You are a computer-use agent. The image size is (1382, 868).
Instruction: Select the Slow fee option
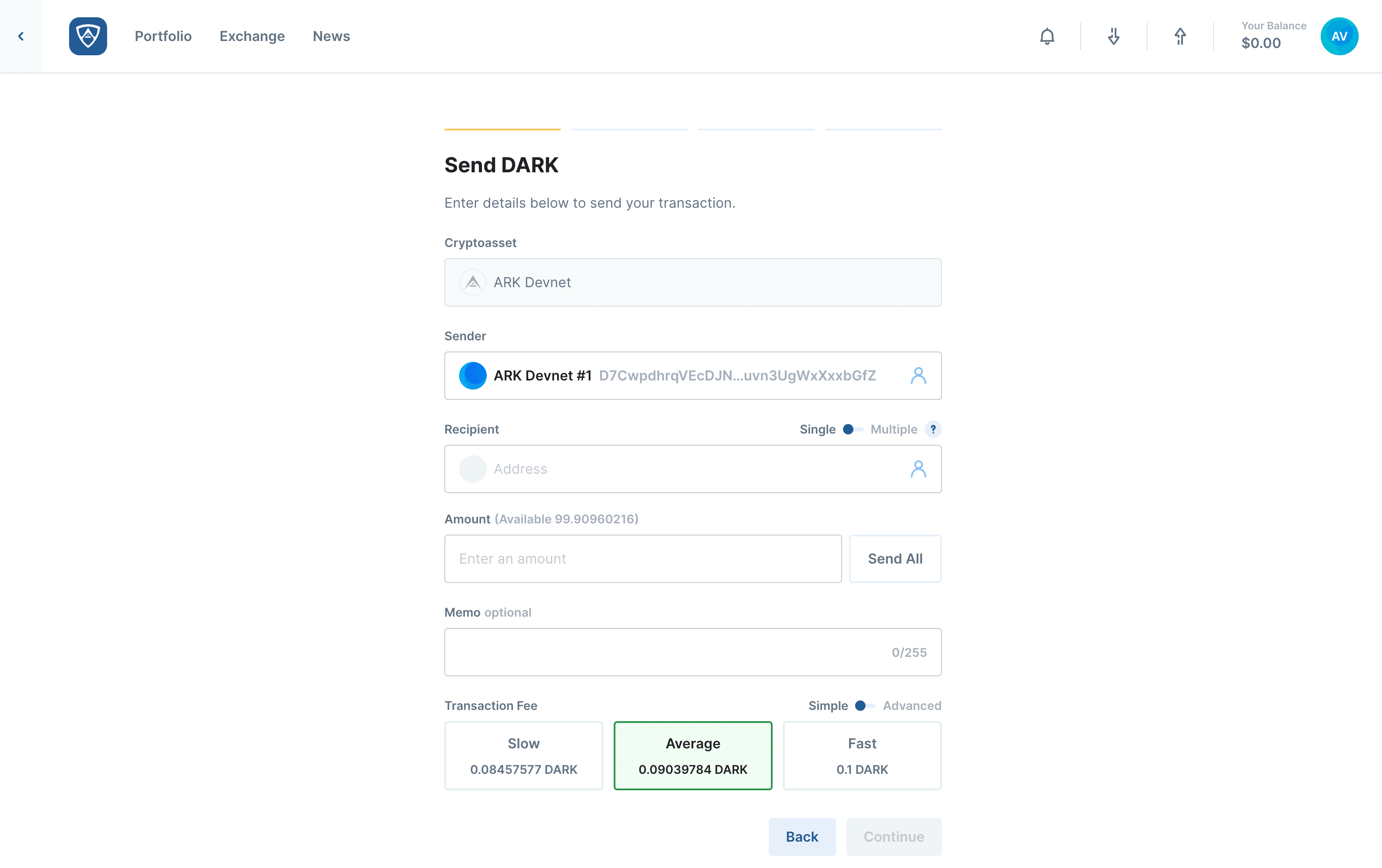pos(523,756)
